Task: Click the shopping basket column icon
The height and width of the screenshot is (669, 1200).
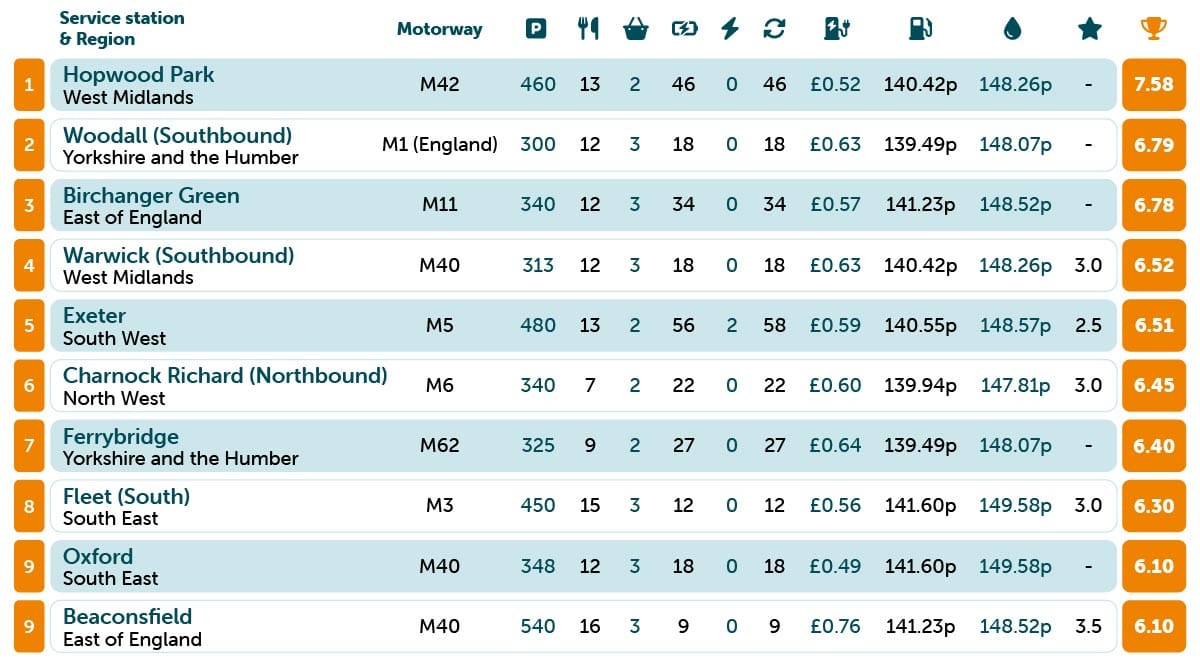Action: [x=635, y=29]
